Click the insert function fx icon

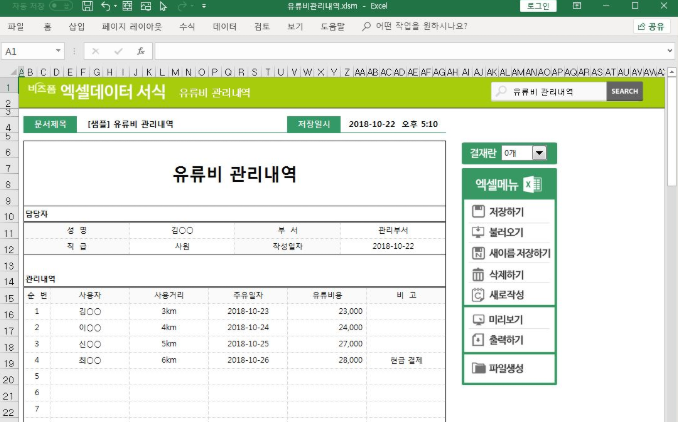141,51
